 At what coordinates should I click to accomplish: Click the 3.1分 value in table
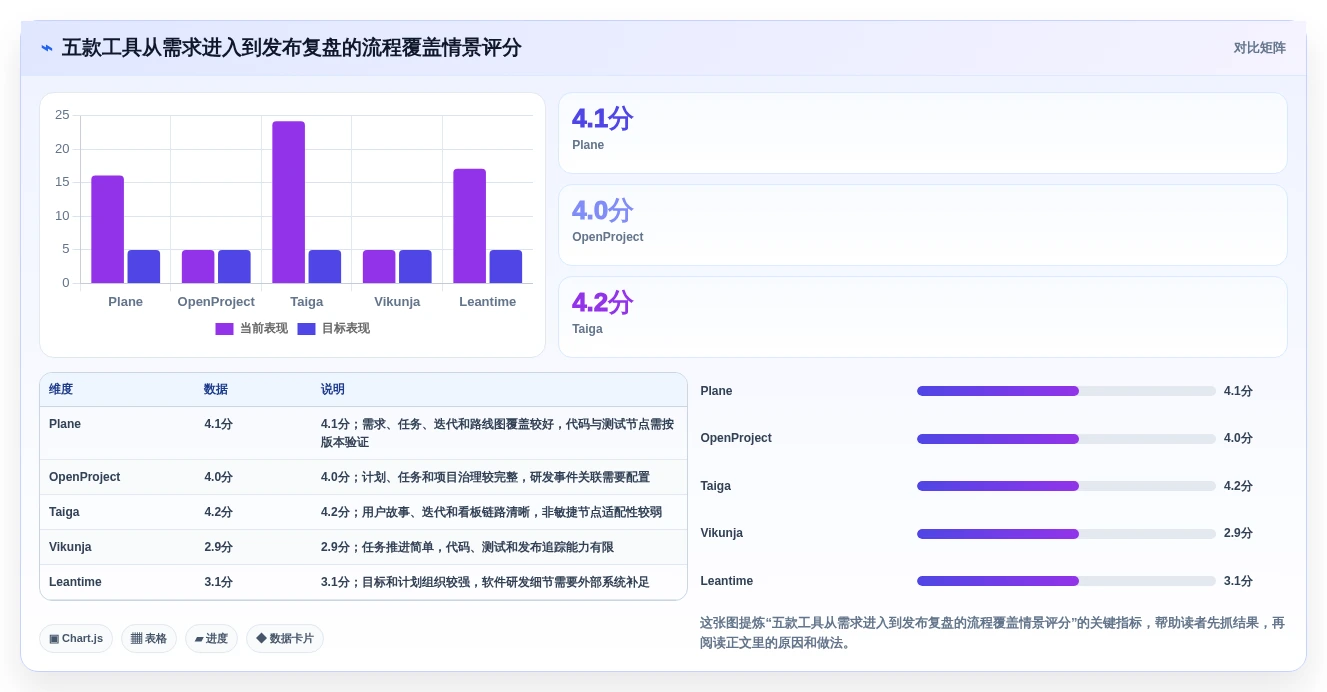(218, 582)
